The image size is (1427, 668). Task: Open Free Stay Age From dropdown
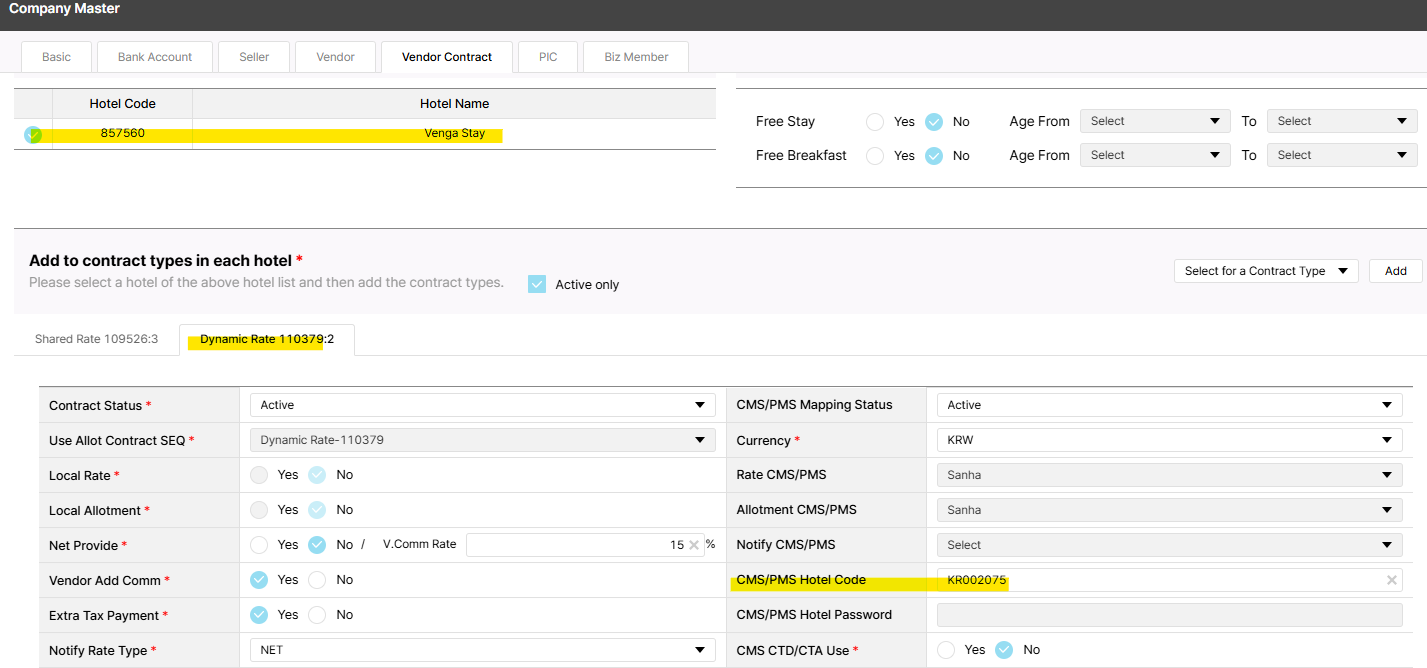coord(1155,122)
